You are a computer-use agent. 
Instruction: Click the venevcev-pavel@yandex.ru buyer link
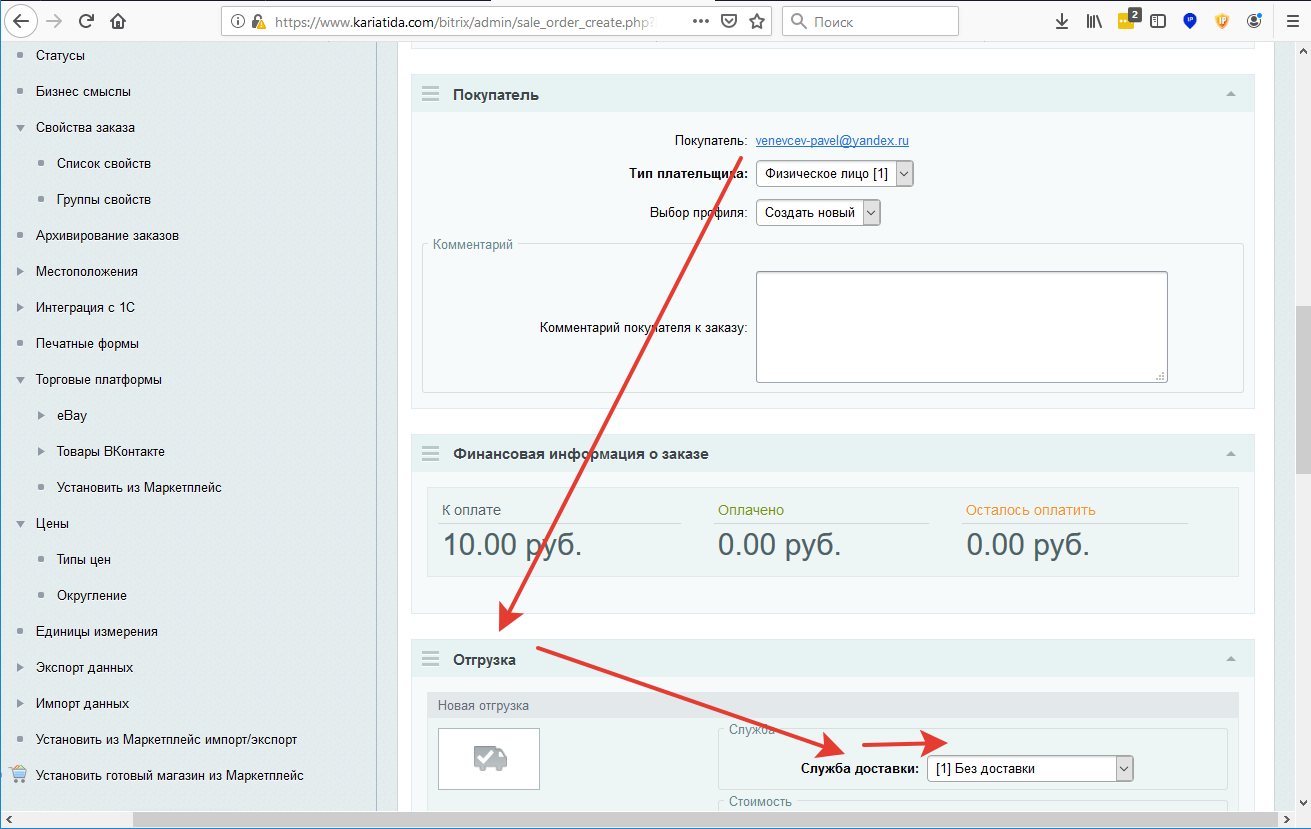click(x=832, y=141)
